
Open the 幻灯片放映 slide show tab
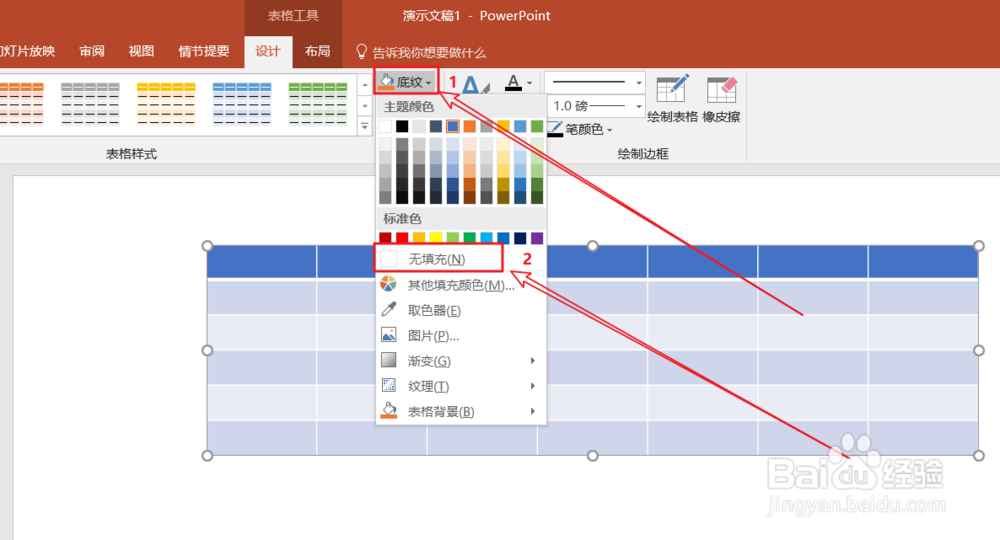point(27,51)
